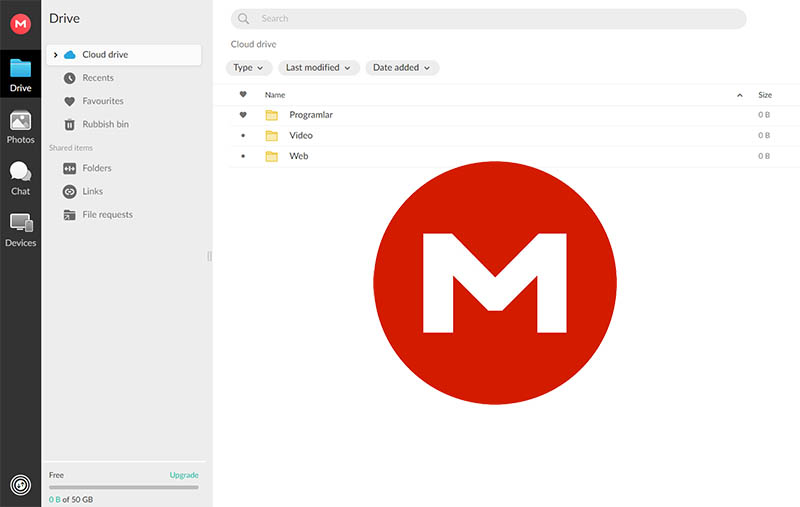The image size is (800, 507).
Task: Expand the Cloud drive tree arrow
Action: [56, 55]
